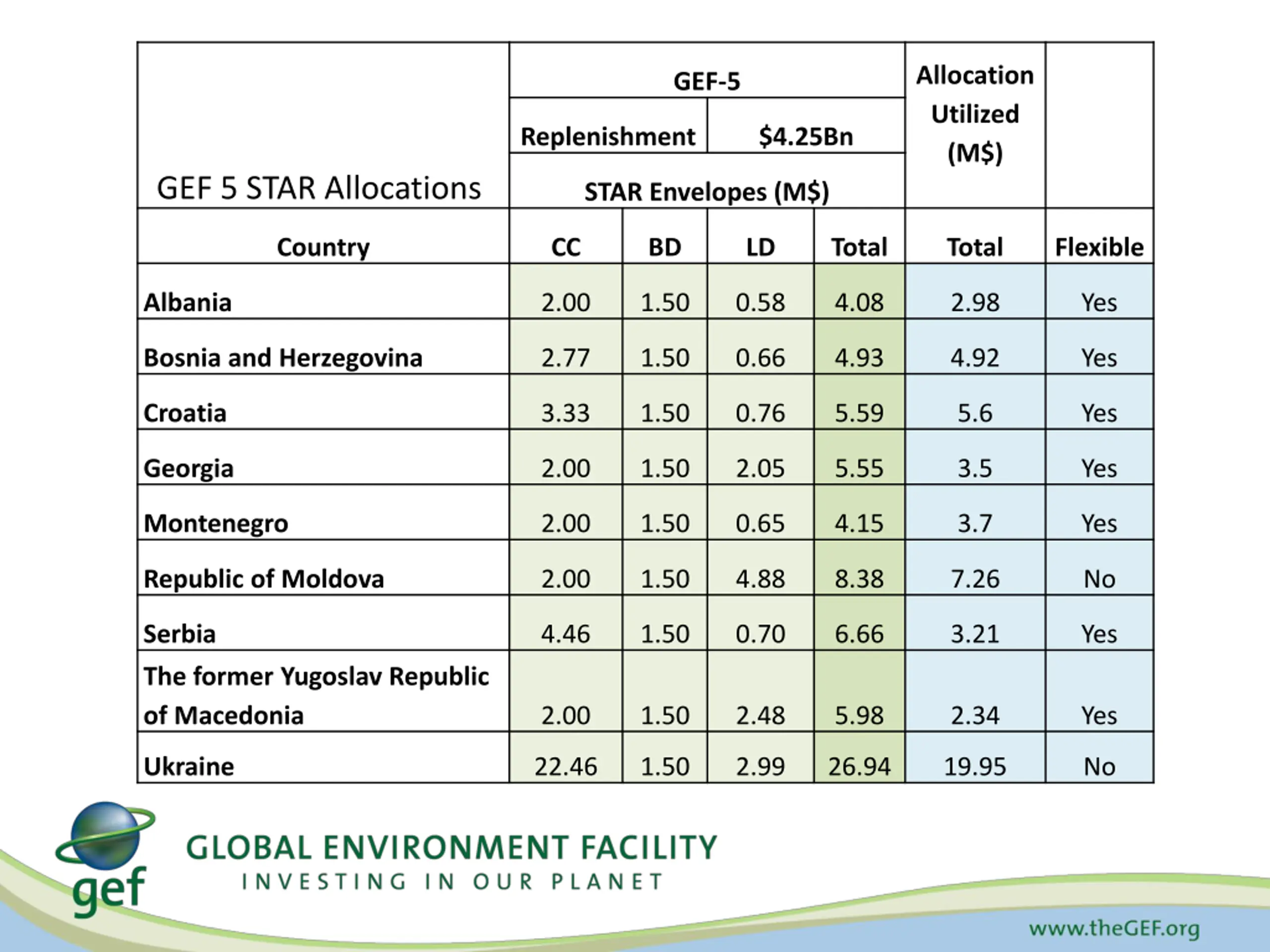
Task: Click the $4.25Bn replenishment cell
Action: click(806, 125)
